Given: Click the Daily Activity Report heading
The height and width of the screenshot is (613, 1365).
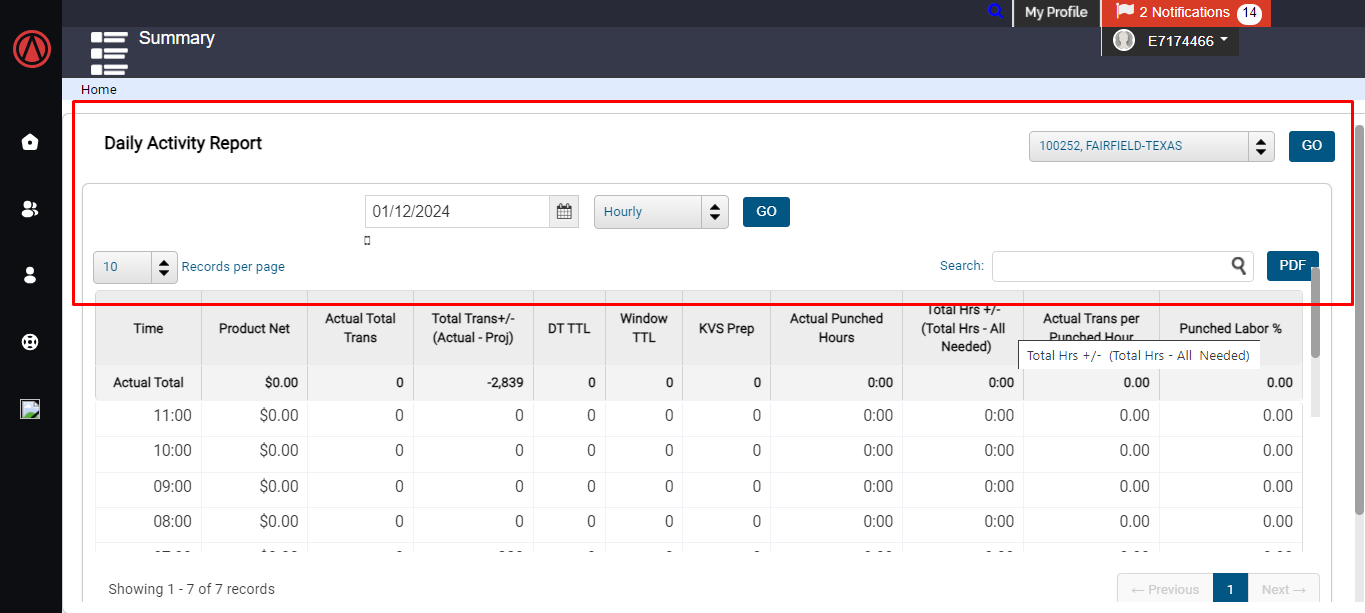Looking at the screenshot, I should click(183, 143).
